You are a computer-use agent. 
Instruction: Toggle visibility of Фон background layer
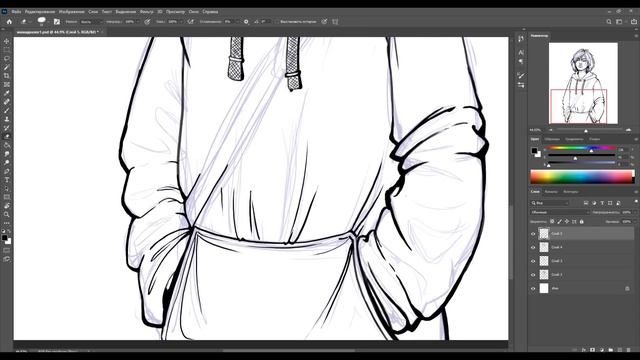(x=533, y=289)
